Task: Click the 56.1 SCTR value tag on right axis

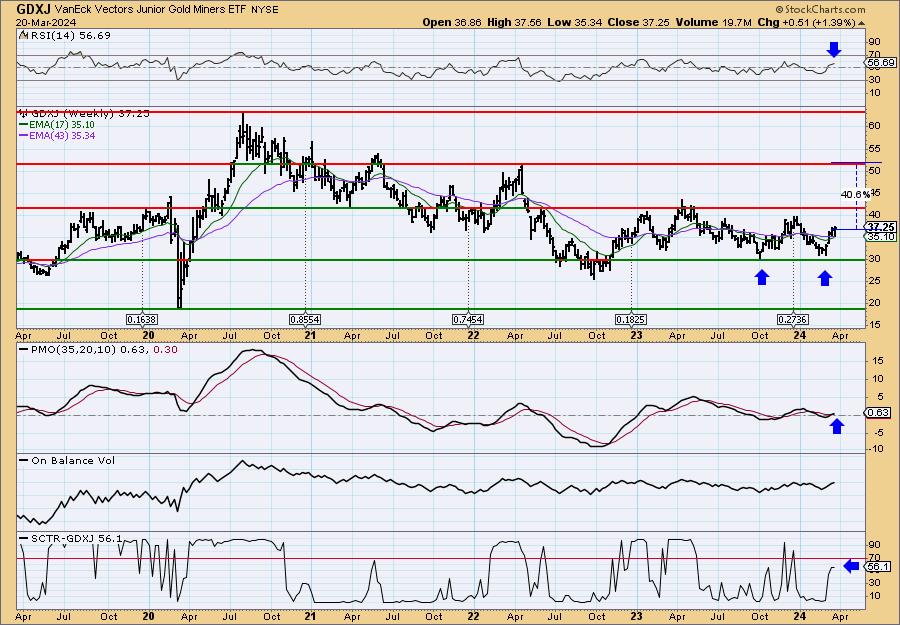Action: click(x=880, y=566)
